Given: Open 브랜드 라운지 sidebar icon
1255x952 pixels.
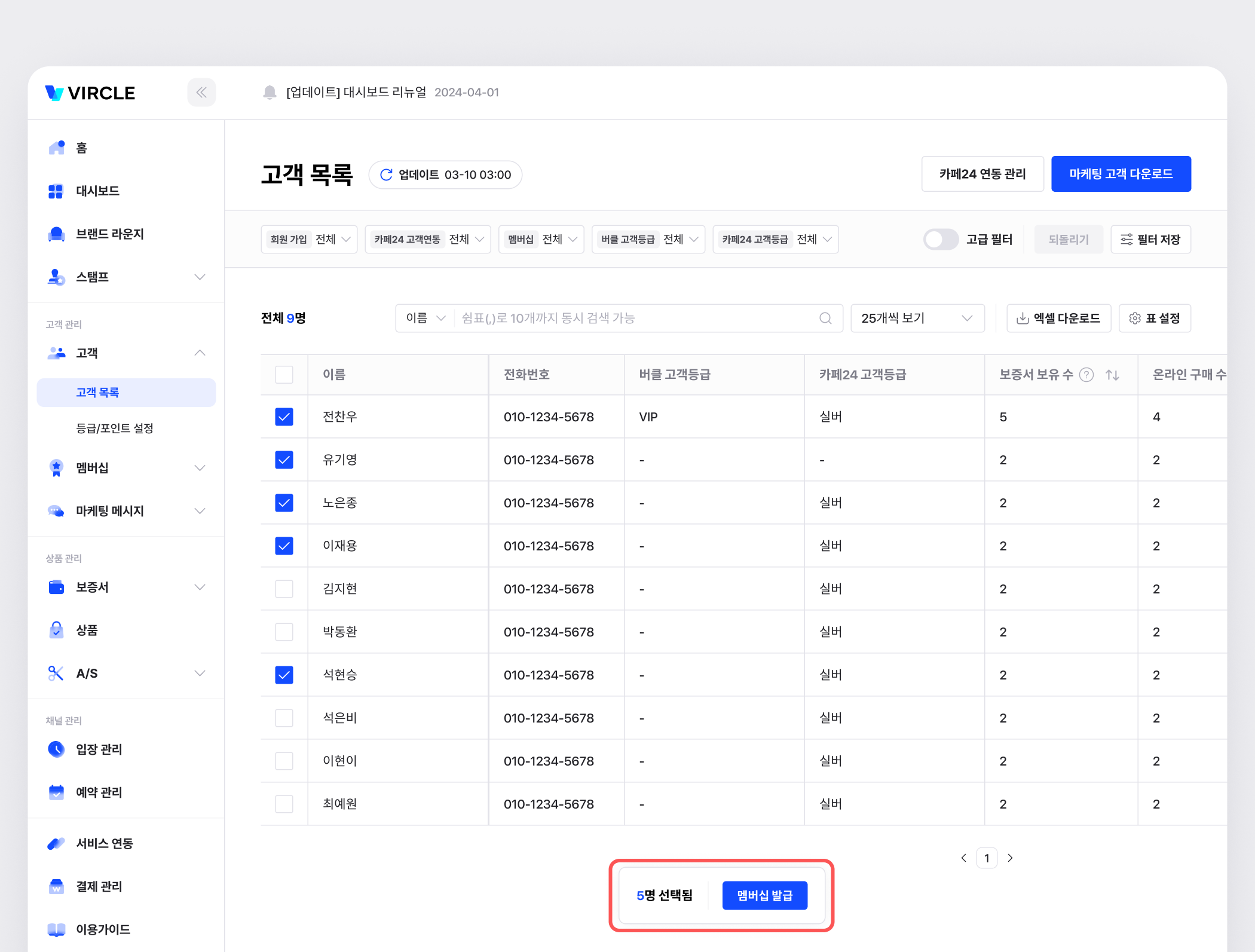Looking at the screenshot, I should tap(56, 234).
